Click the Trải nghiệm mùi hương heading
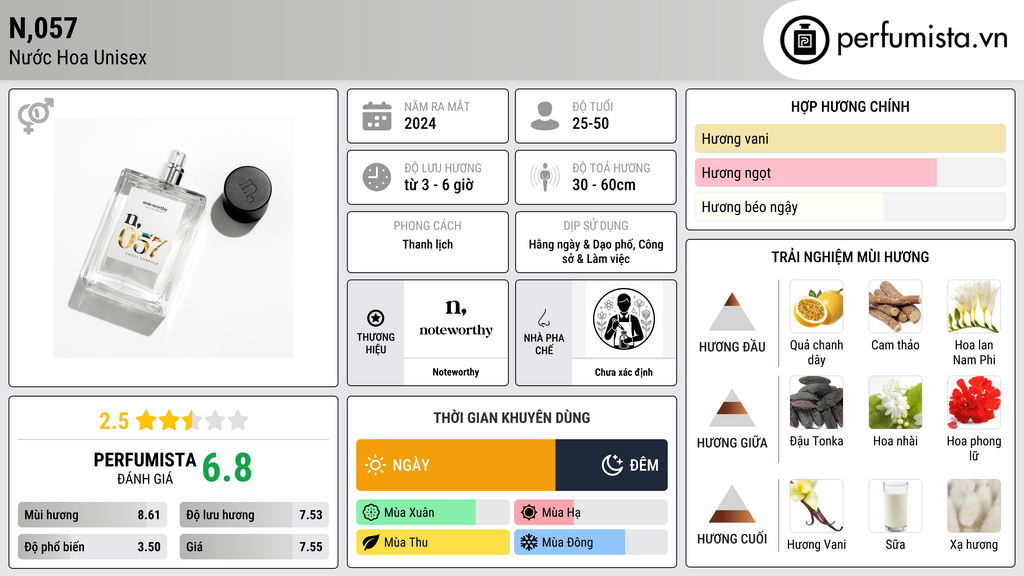 [x=850, y=257]
